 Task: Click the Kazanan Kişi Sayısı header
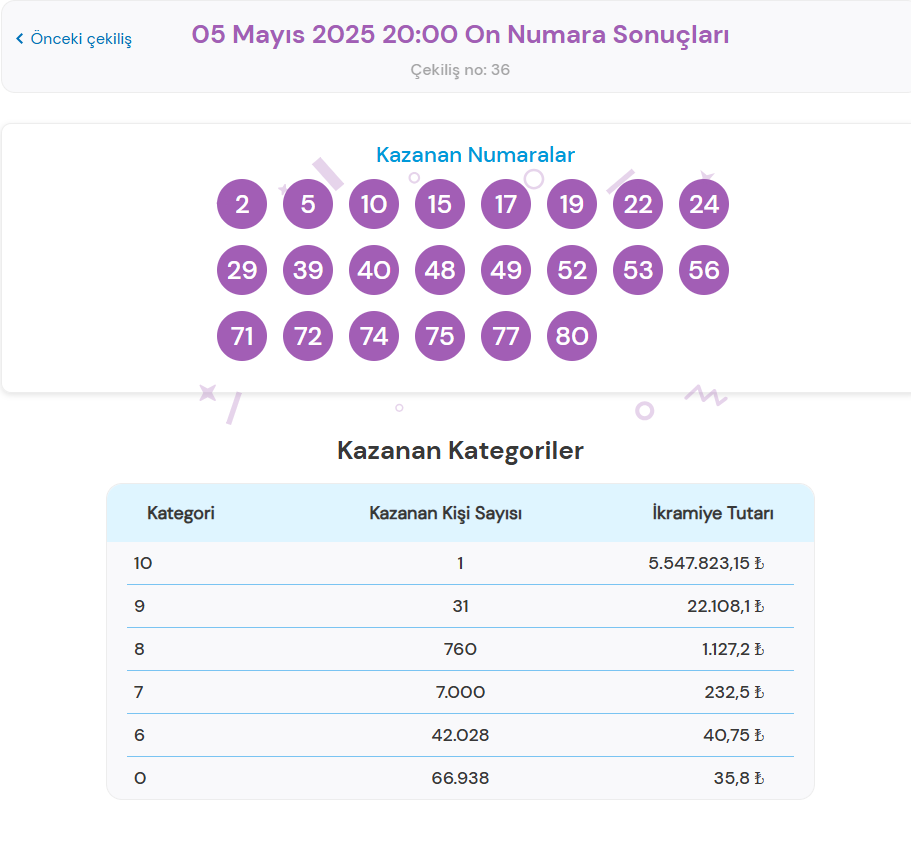point(445,513)
